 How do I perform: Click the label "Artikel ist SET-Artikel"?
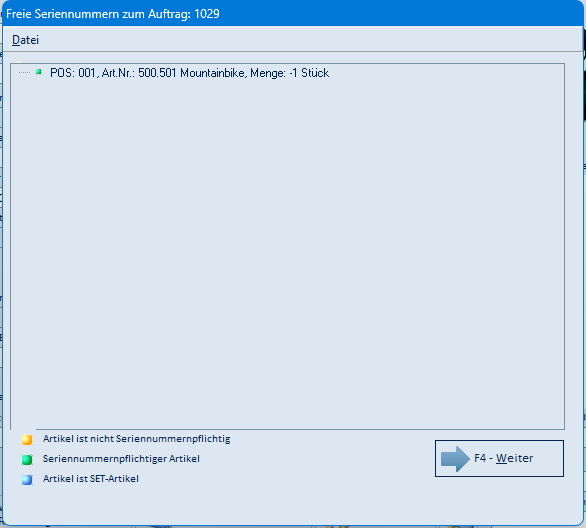click(x=91, y=479)
